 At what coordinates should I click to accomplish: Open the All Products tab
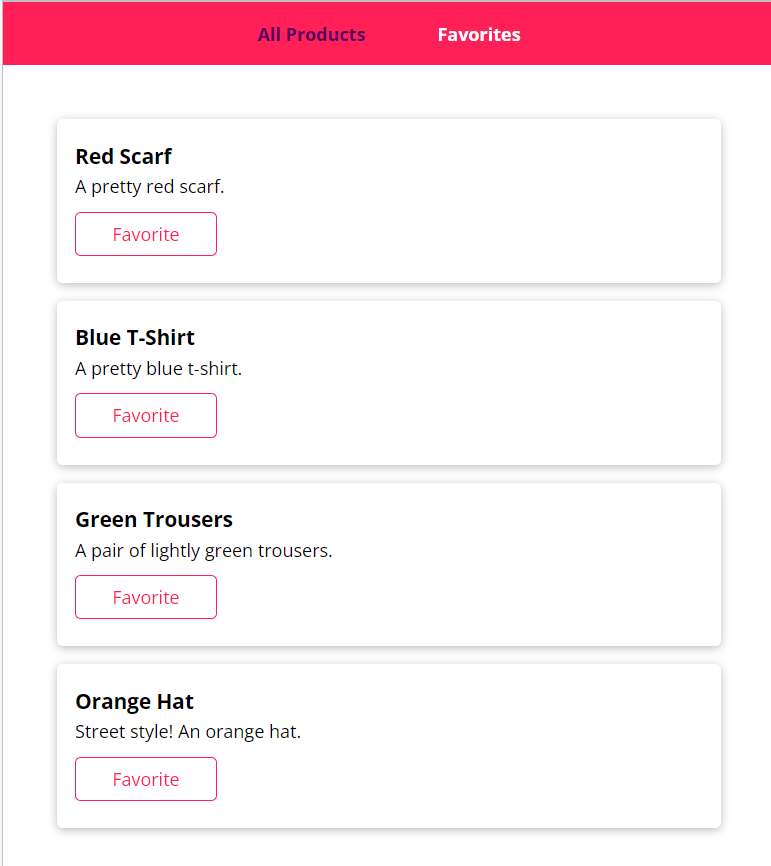[311, 34]
